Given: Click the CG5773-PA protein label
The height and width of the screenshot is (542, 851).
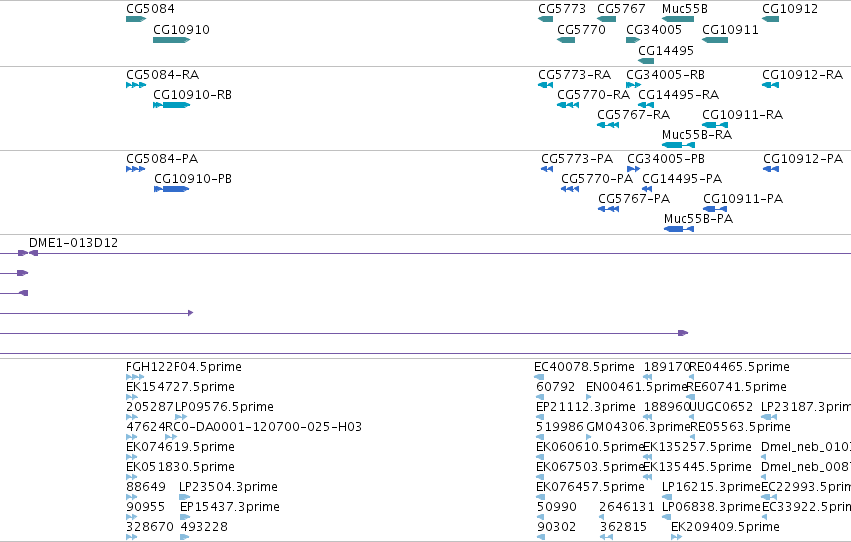Looking at the screenshot, I should pyautogui.click(x=577, y=159).
